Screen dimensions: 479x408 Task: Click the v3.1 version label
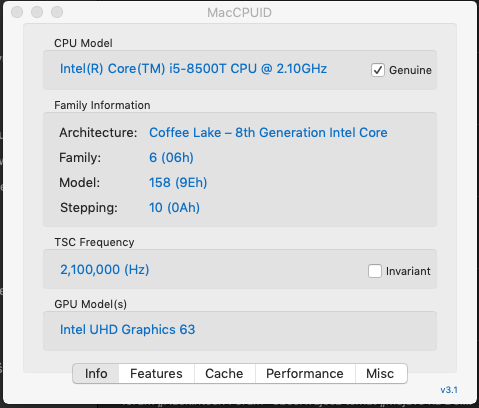tap(449, 390)
